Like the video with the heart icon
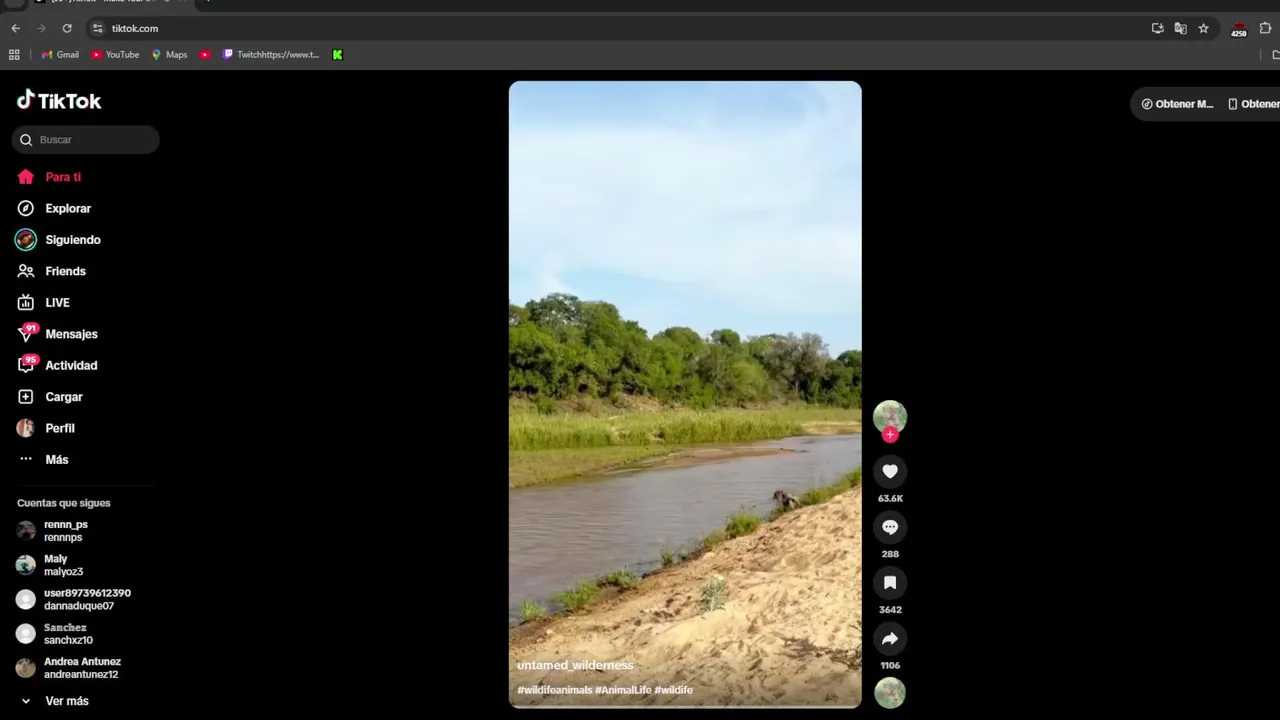 (x=890, y=471)
